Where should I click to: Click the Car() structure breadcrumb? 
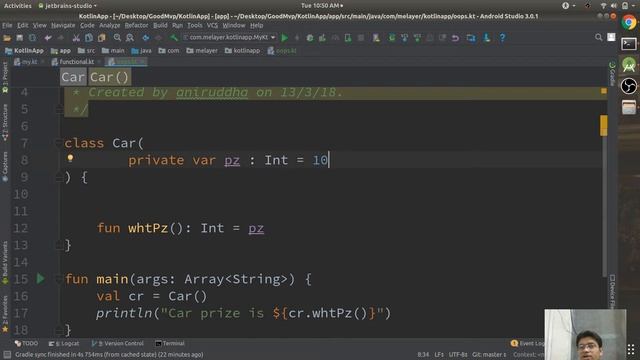pos(109,77)
